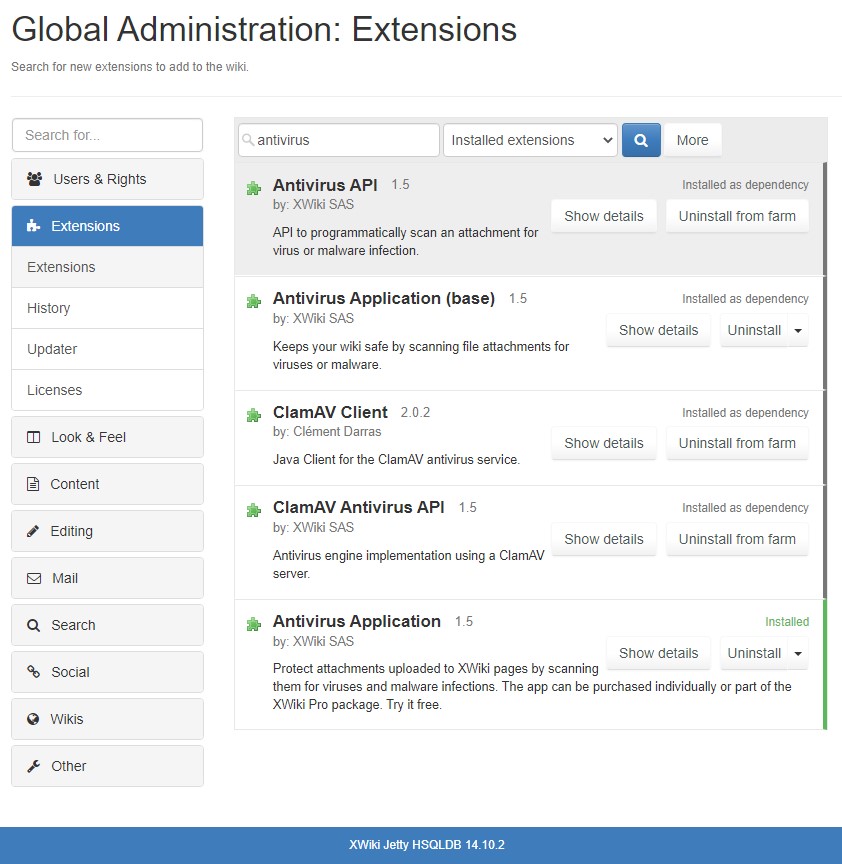This screenshot has width=842, height=864.
Task: Open the Search administration section
Action: click(x=107, y=625)
